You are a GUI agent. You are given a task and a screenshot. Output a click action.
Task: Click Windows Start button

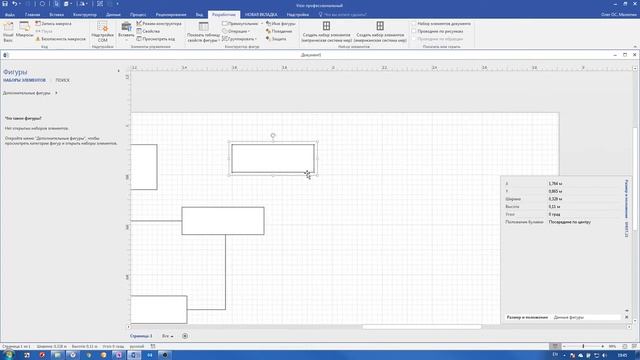tap(8, 355)
